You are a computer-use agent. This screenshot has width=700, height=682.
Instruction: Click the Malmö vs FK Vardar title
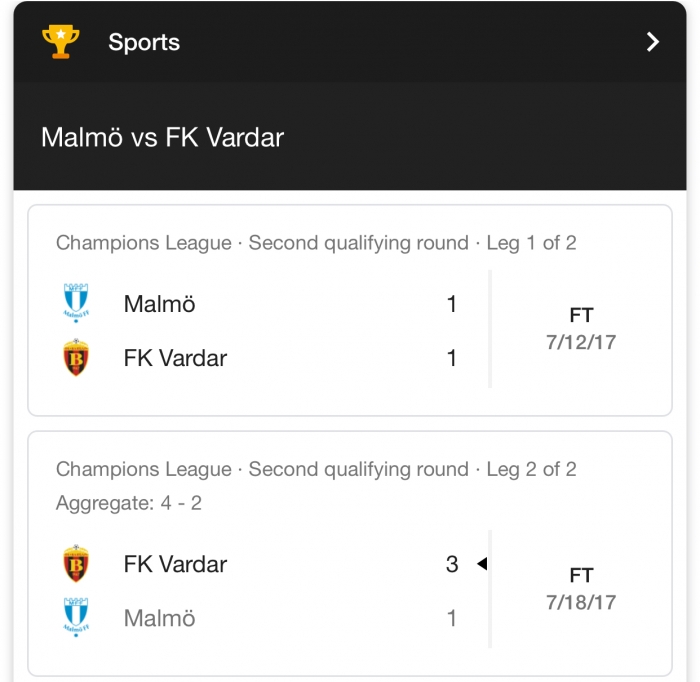tap(162, 137)
